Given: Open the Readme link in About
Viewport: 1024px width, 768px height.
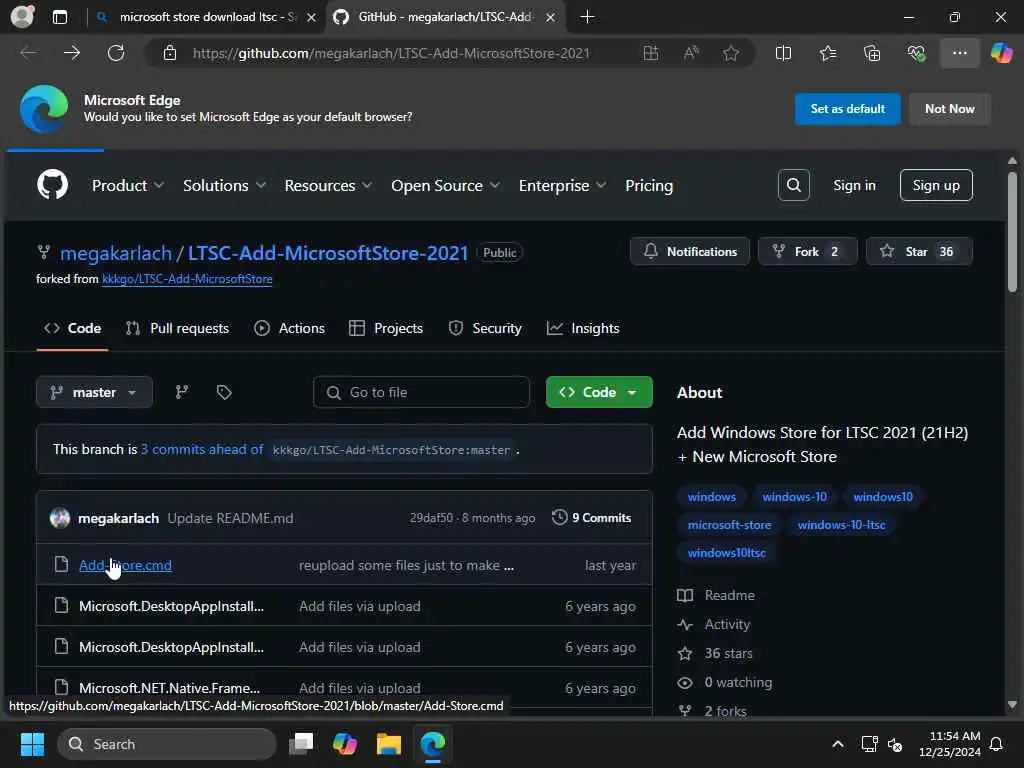Looking at the screenshot, I should (716, 595).
